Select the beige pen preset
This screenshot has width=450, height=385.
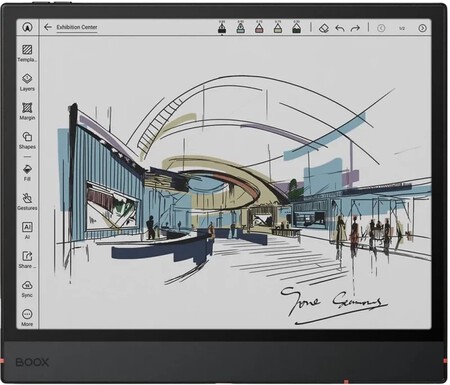click(278, 27)
